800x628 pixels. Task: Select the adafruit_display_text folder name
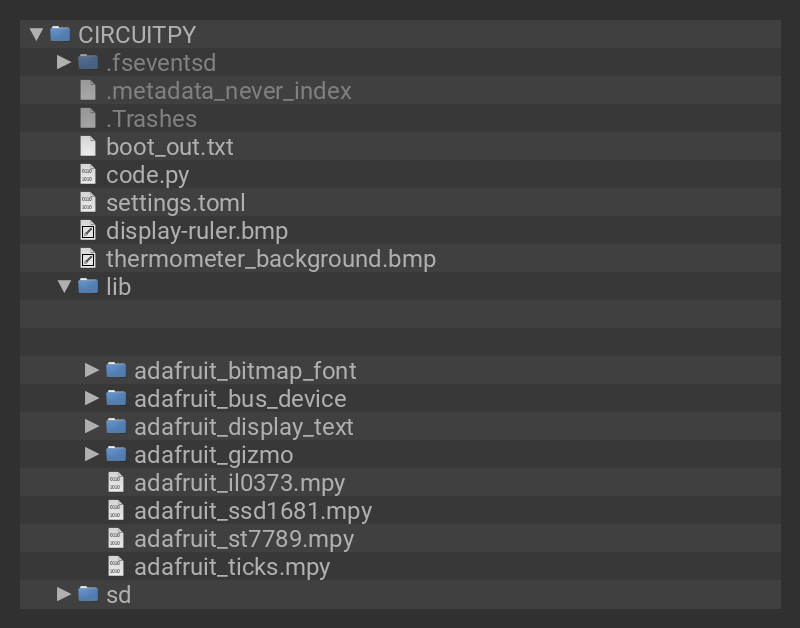tap(244, 427)
